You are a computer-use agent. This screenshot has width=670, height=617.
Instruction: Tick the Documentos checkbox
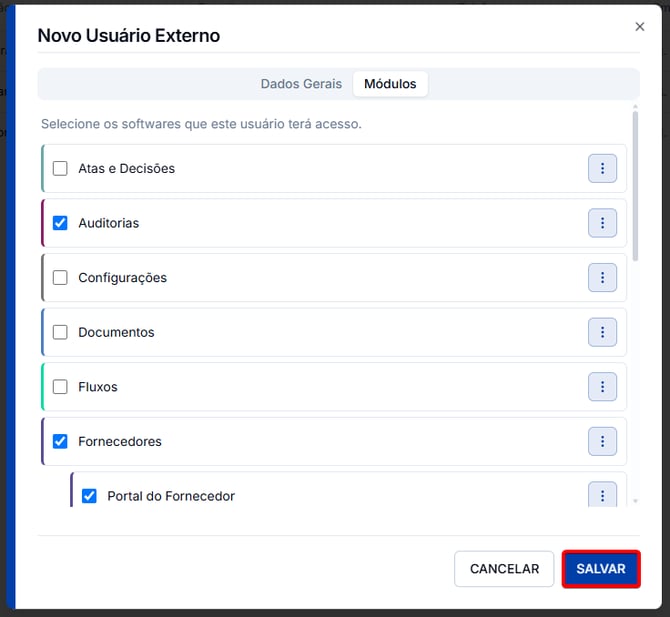click(x=60, y=332)
